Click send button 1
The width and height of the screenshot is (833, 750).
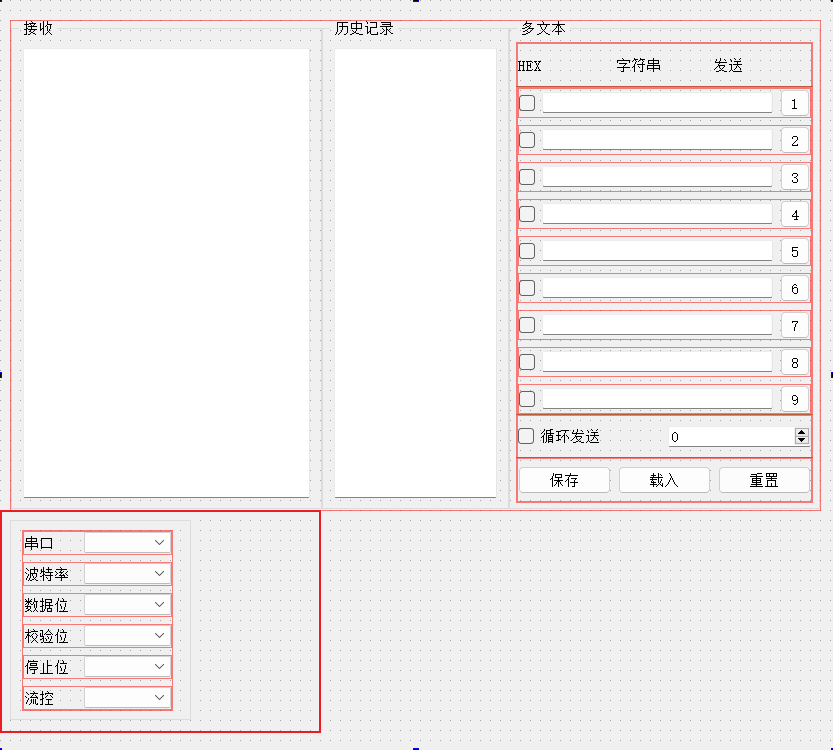(795, 104)
